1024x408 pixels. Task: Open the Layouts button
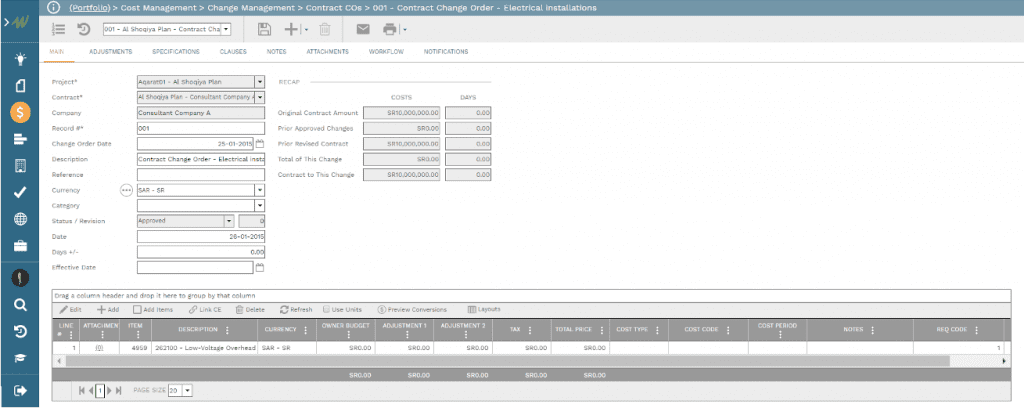point(484,309)
